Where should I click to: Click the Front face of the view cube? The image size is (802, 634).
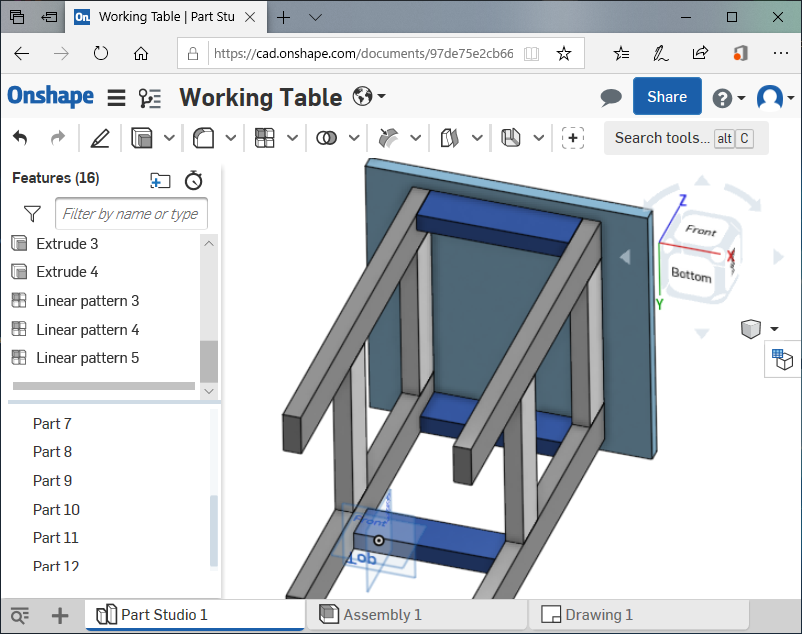tap(701, 231)
